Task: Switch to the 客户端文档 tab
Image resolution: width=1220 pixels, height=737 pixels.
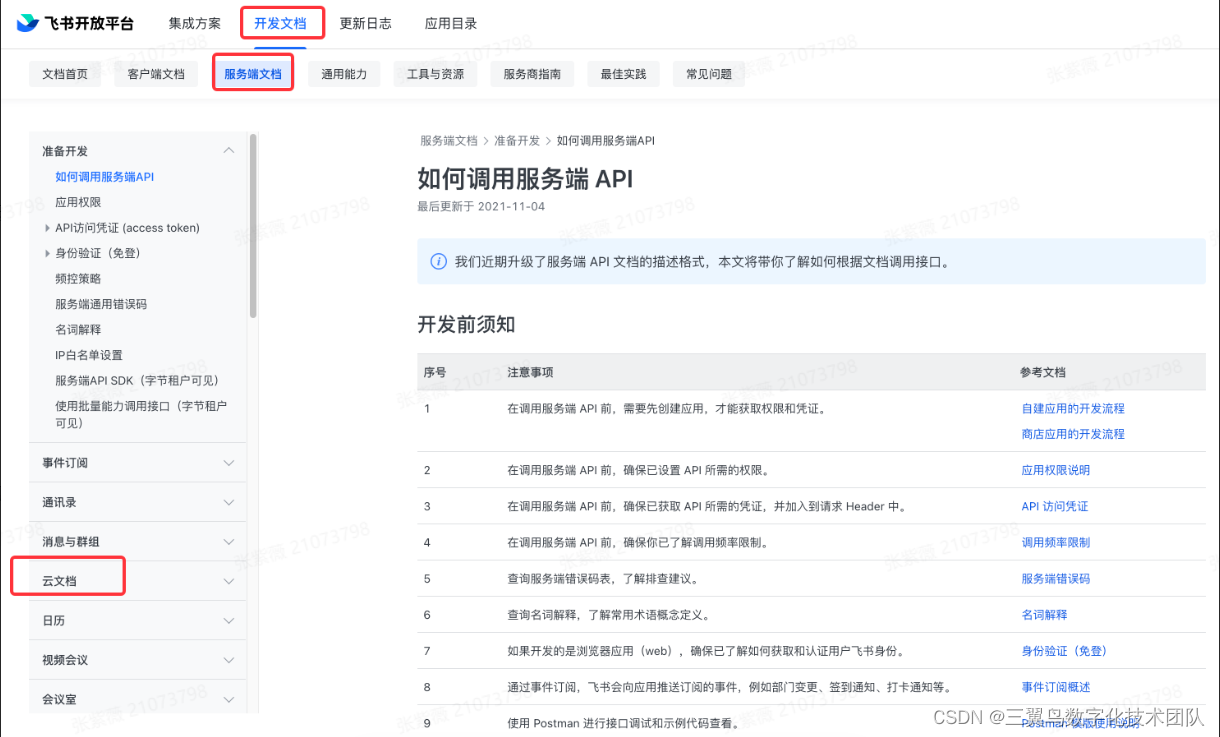Action: [156, 74]
